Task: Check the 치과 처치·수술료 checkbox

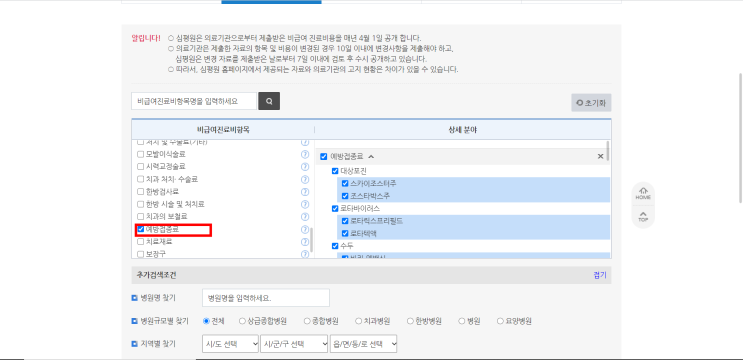Action: click(140, 180)
